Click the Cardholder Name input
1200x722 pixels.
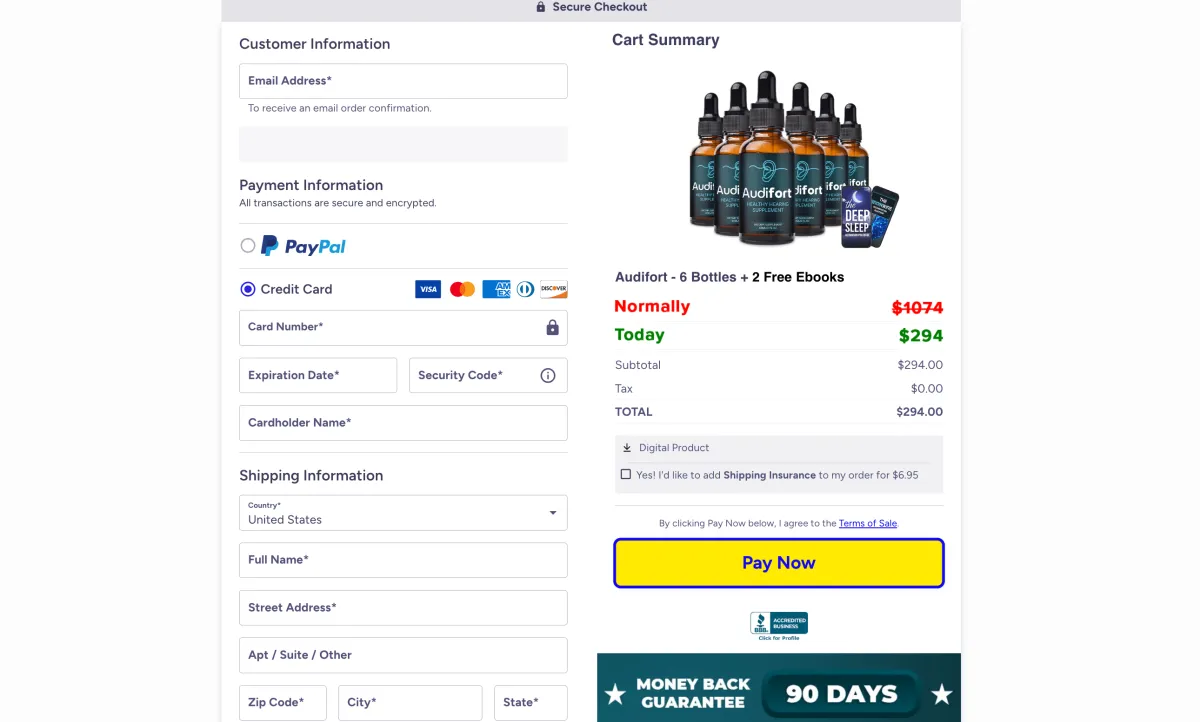point(403,423)
